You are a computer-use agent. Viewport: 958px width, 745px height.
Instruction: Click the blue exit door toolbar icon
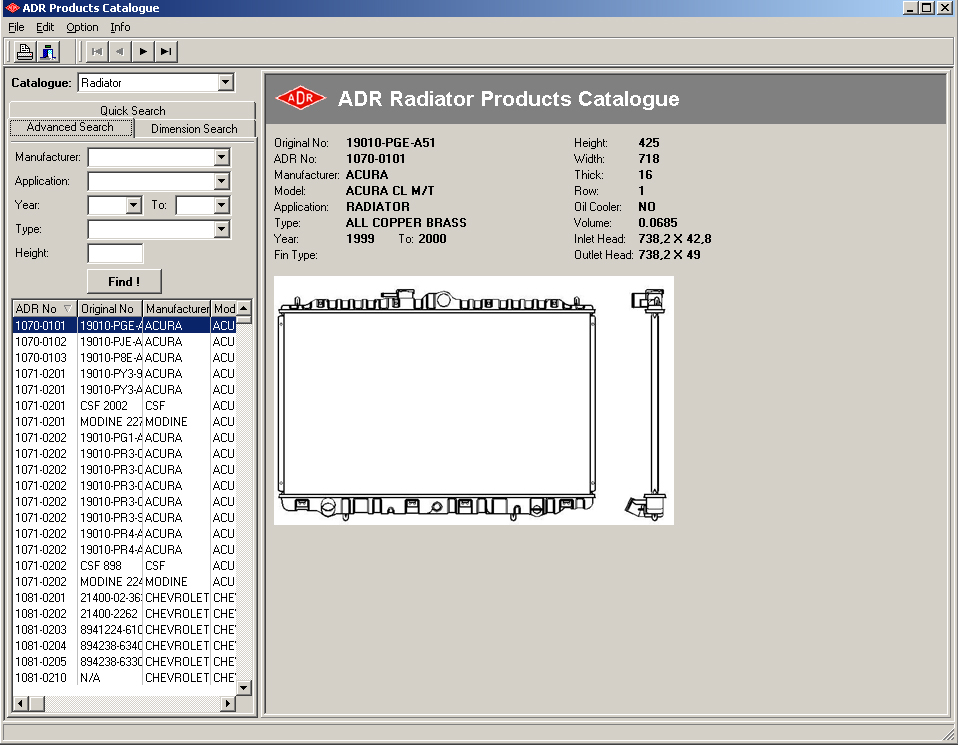tap(48, 51)
